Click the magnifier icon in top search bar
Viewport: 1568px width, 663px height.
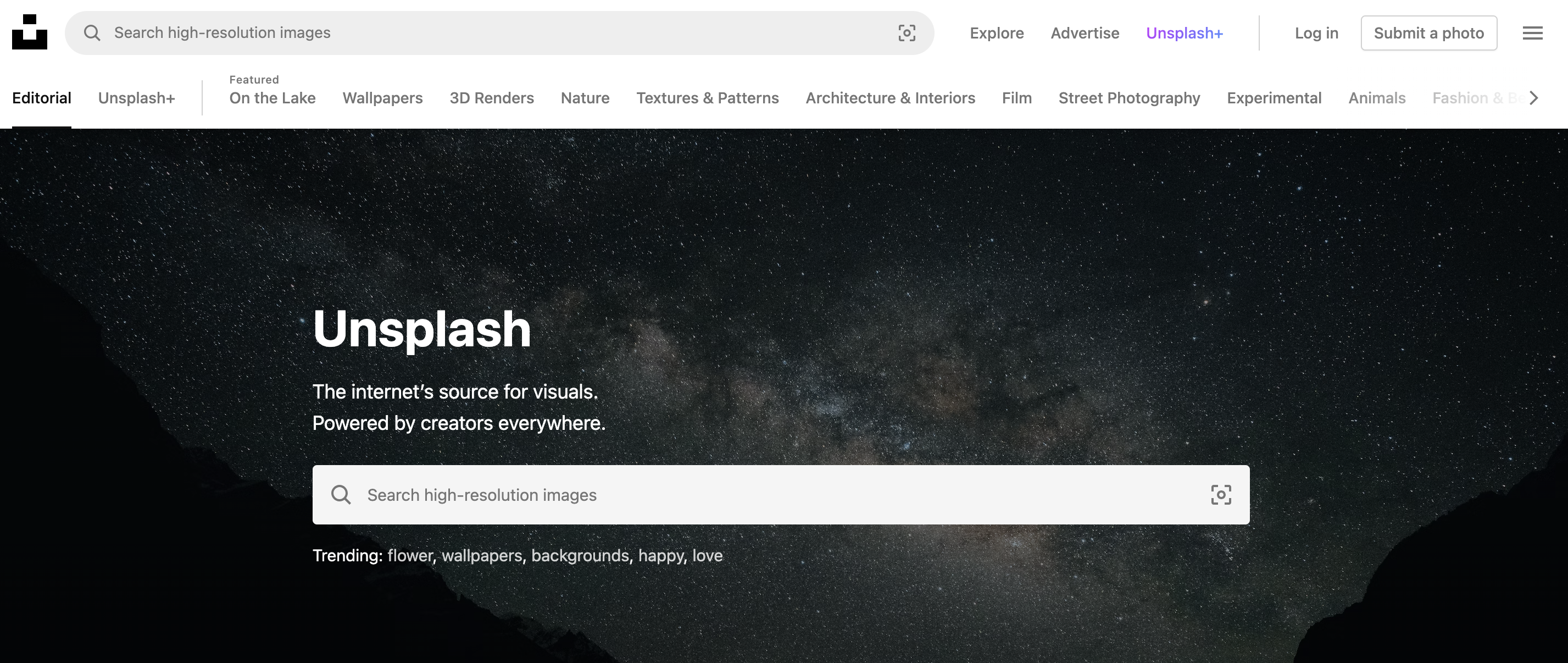pos(92,33)
